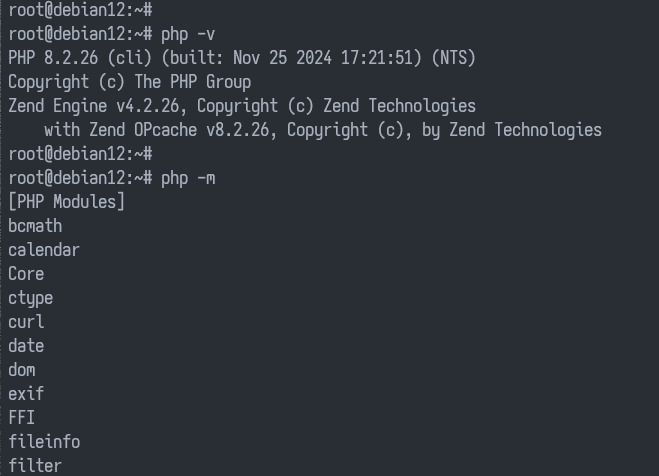This screenshot has height=476, width=659.
Task: Click the FFI module entry
Action: point(21,418)
